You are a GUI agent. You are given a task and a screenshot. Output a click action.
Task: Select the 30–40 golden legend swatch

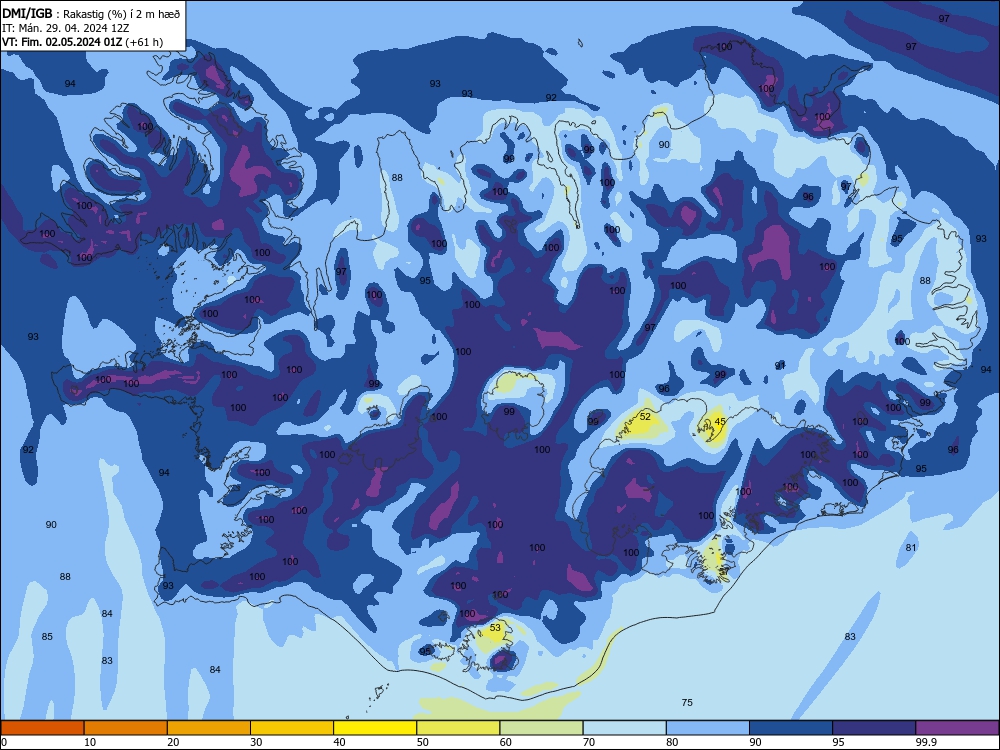(x=292, y=728)
